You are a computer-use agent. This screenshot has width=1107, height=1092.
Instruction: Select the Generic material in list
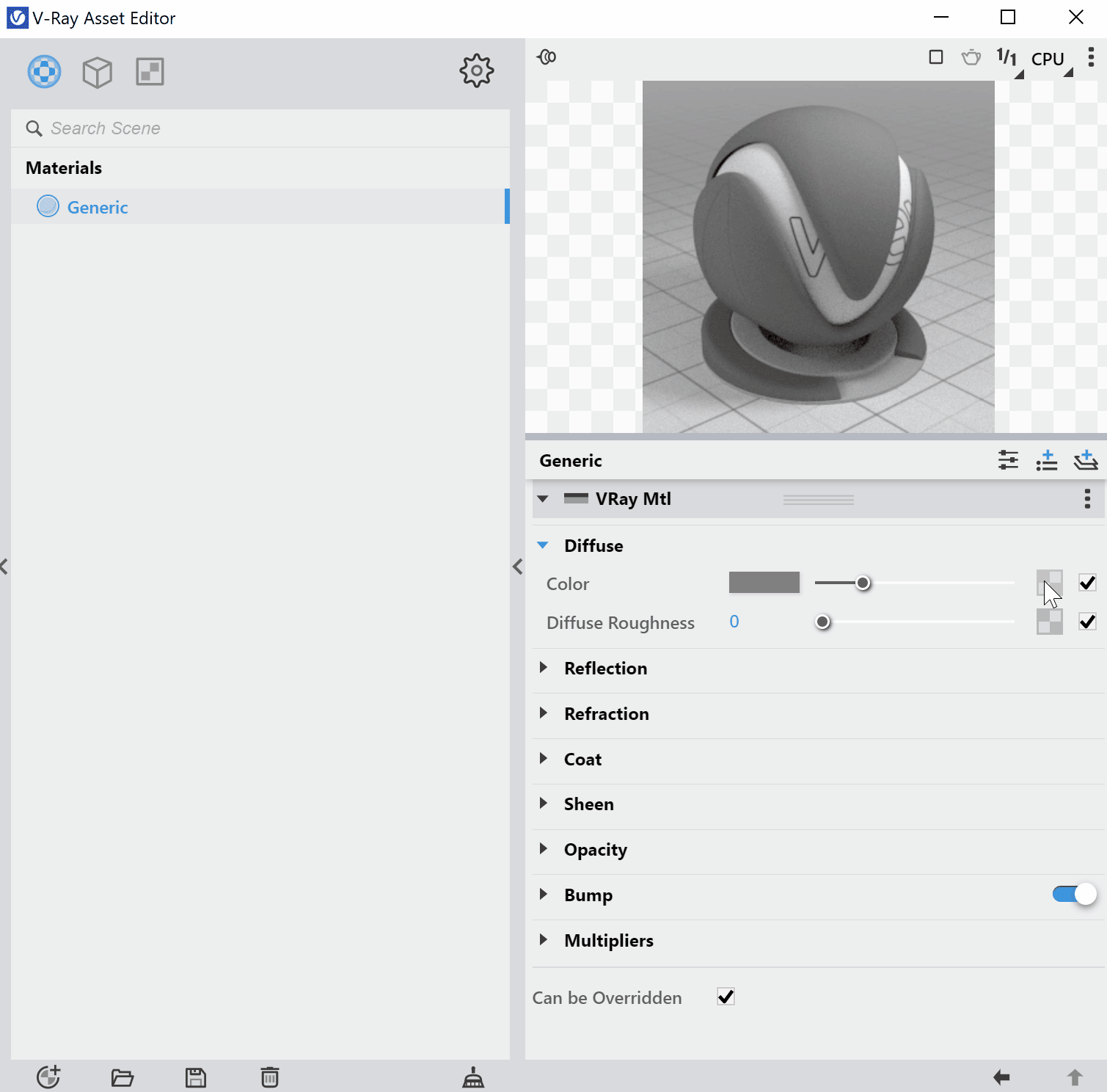(260, 206)
